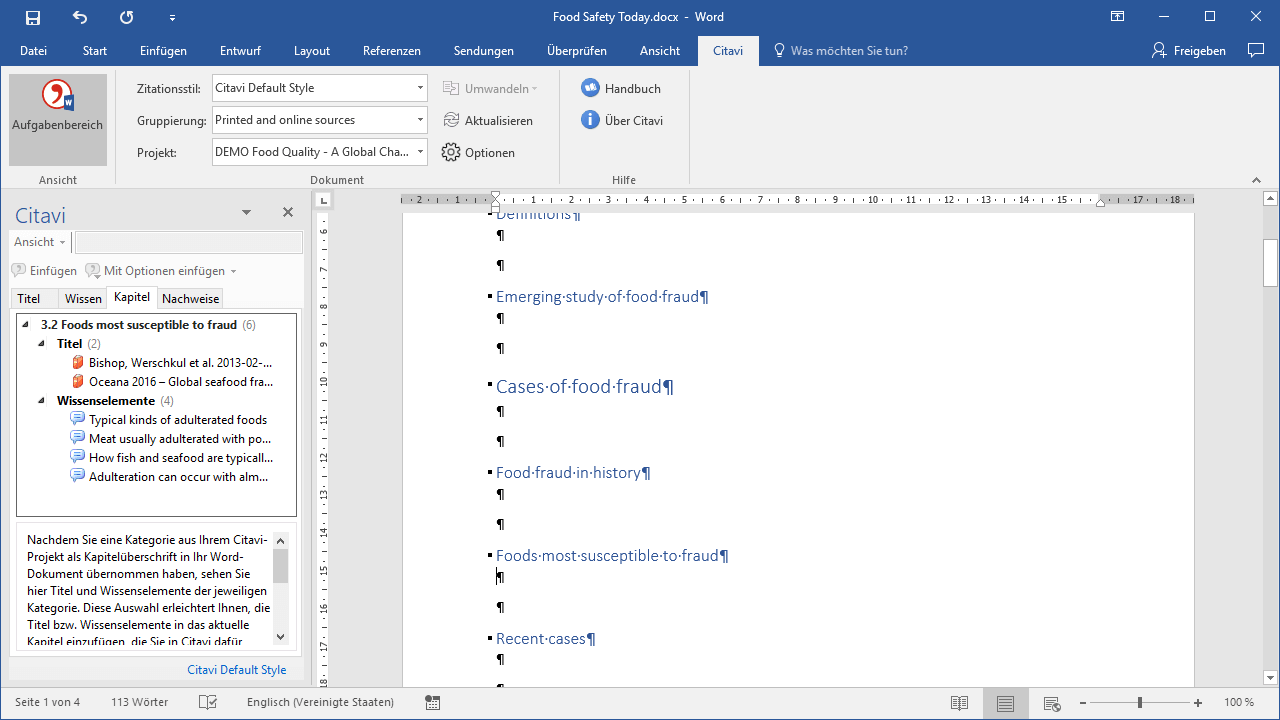Switch to read mode view
This screenshot has width=1280, height=720.
pos(959,703)
